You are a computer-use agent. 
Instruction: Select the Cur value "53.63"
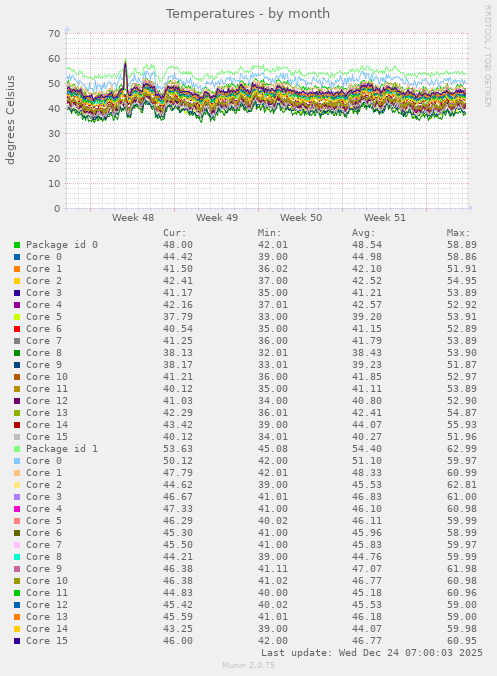[178, 449]
